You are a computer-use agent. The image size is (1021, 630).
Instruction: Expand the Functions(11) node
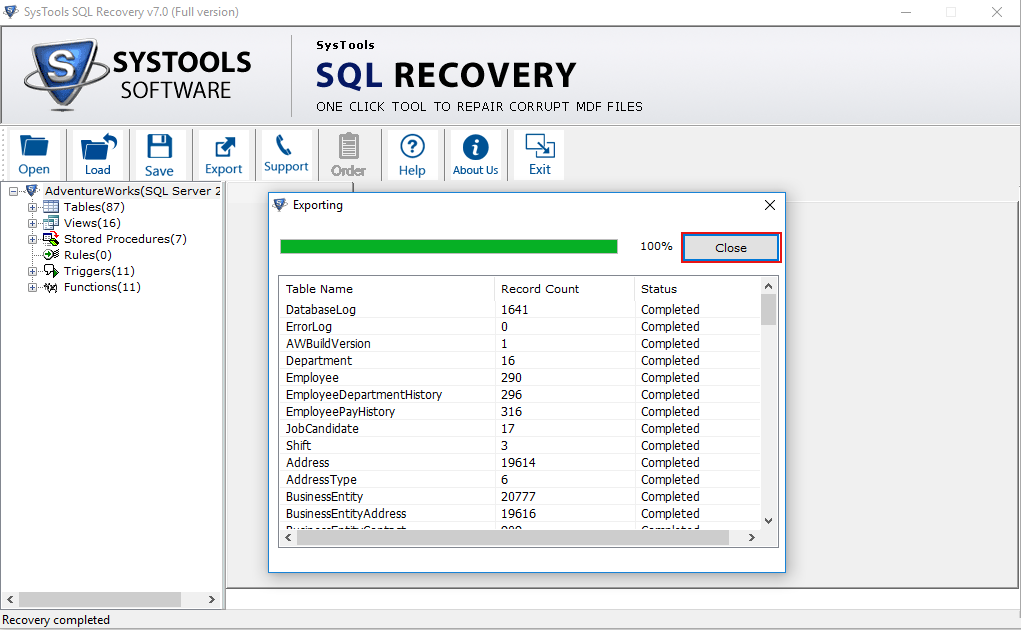(32, 287)
